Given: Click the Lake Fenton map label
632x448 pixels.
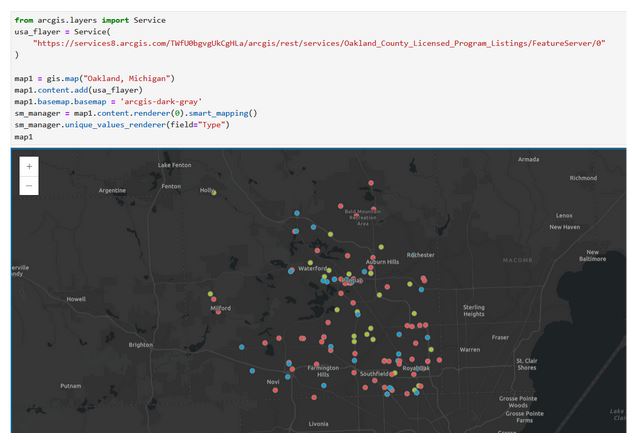Looking at the screenshot, I should [x=174, y=165].
